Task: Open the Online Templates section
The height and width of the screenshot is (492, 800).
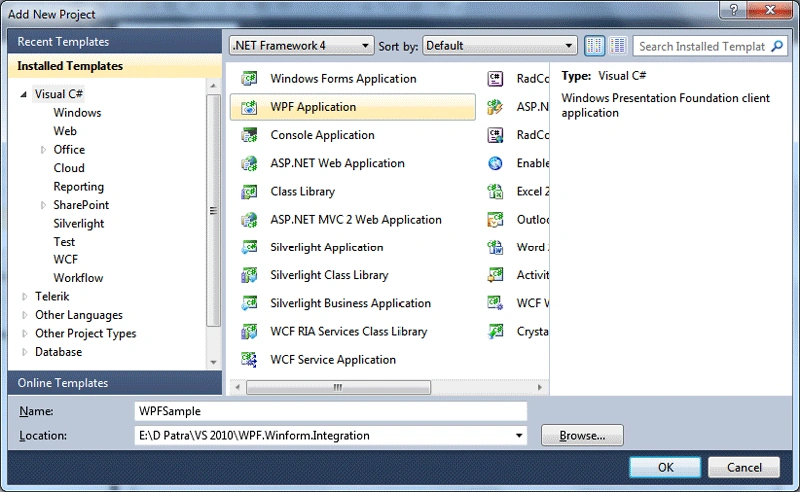Action: (x=115, y=383)
